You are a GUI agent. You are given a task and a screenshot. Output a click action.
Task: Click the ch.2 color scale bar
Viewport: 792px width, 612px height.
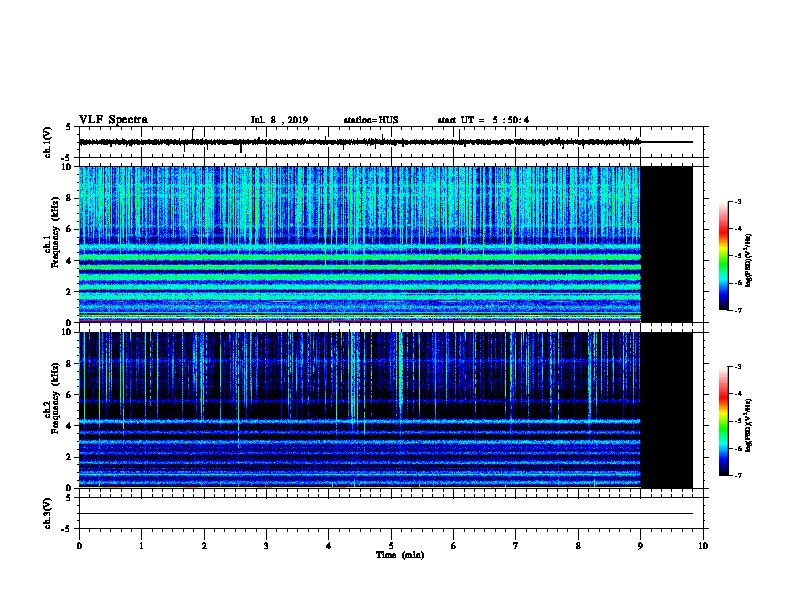(723, 421)
